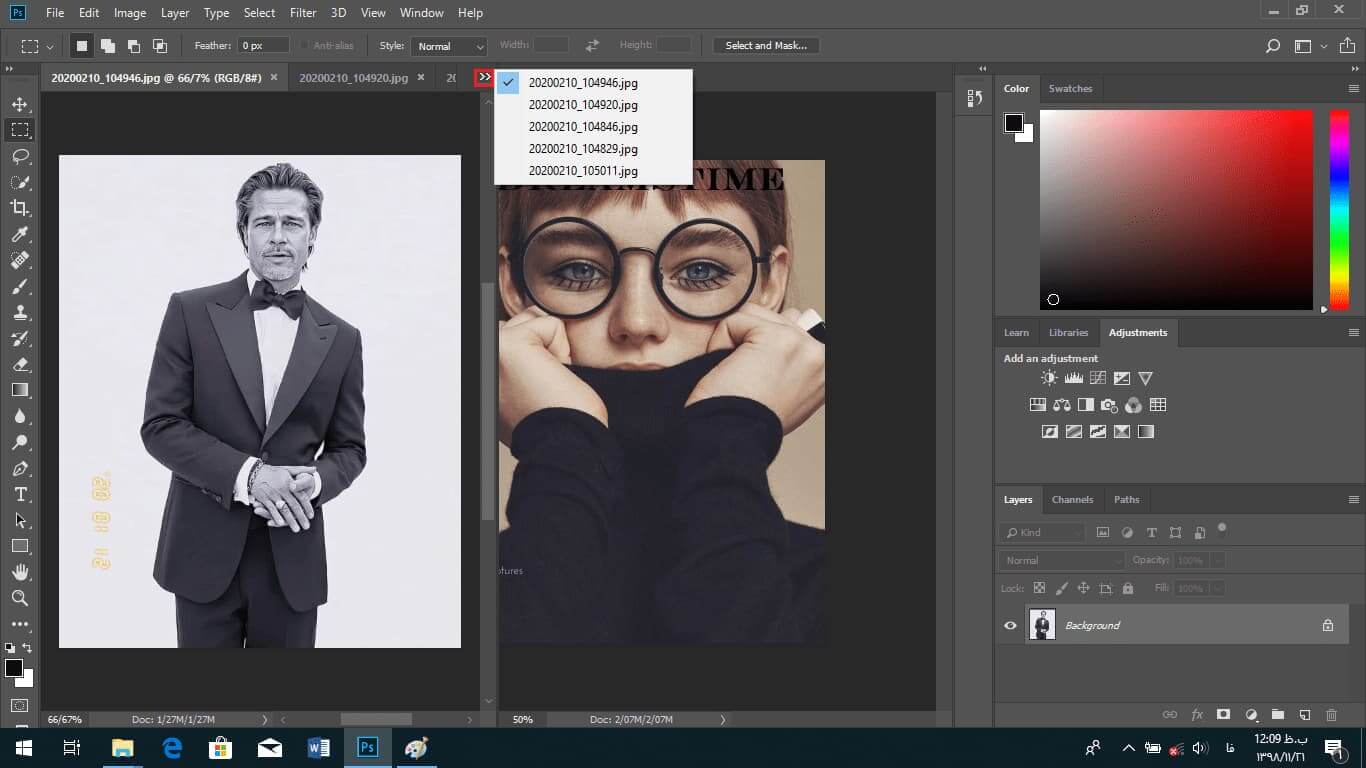Click the Feather input field
1366x768 pixels.
click(x=263, y=46)
